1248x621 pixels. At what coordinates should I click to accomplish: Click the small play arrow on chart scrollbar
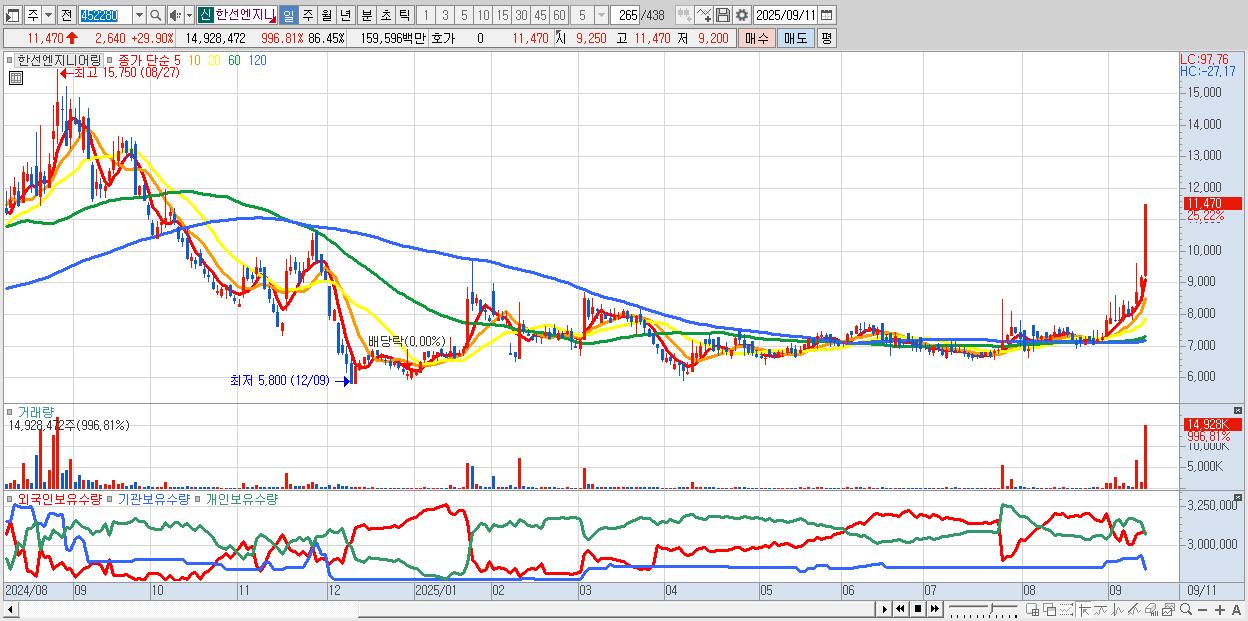(885, 609)
